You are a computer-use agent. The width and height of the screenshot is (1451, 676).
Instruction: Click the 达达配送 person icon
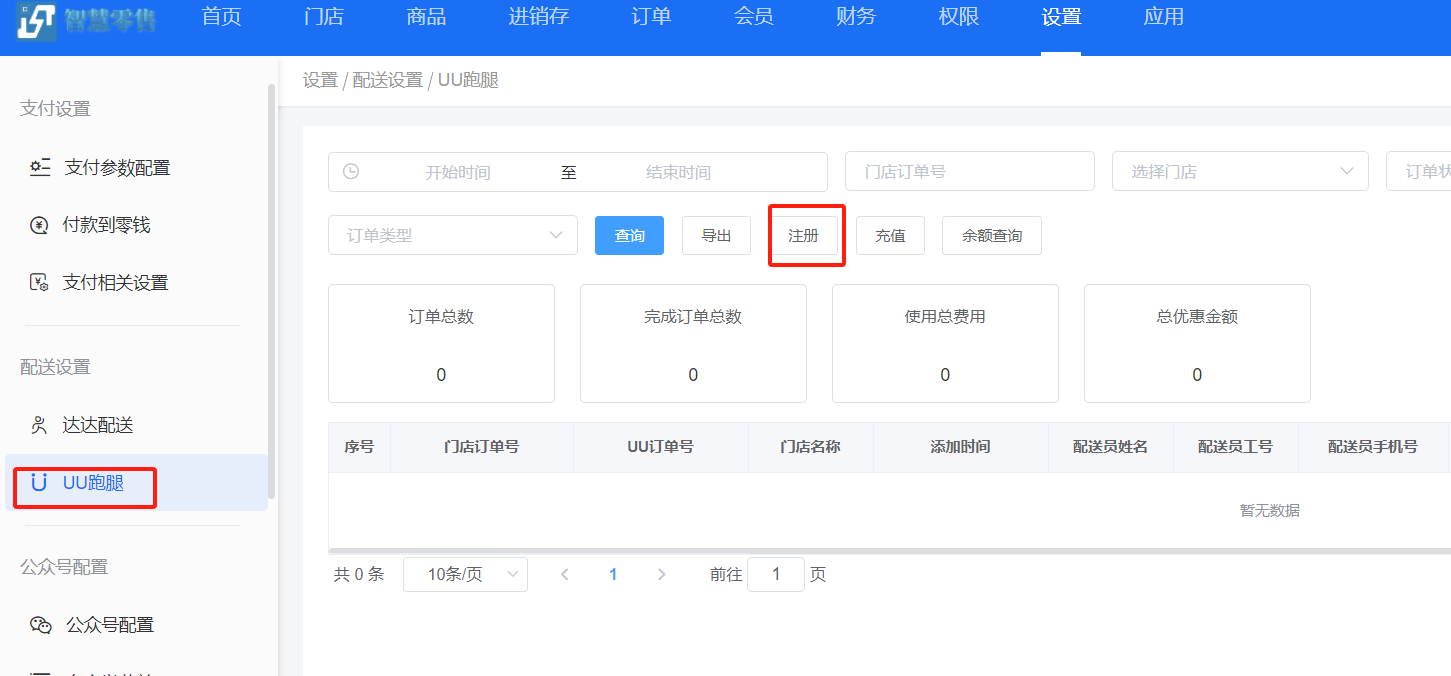pyautogui.click(x=39, y=426)
